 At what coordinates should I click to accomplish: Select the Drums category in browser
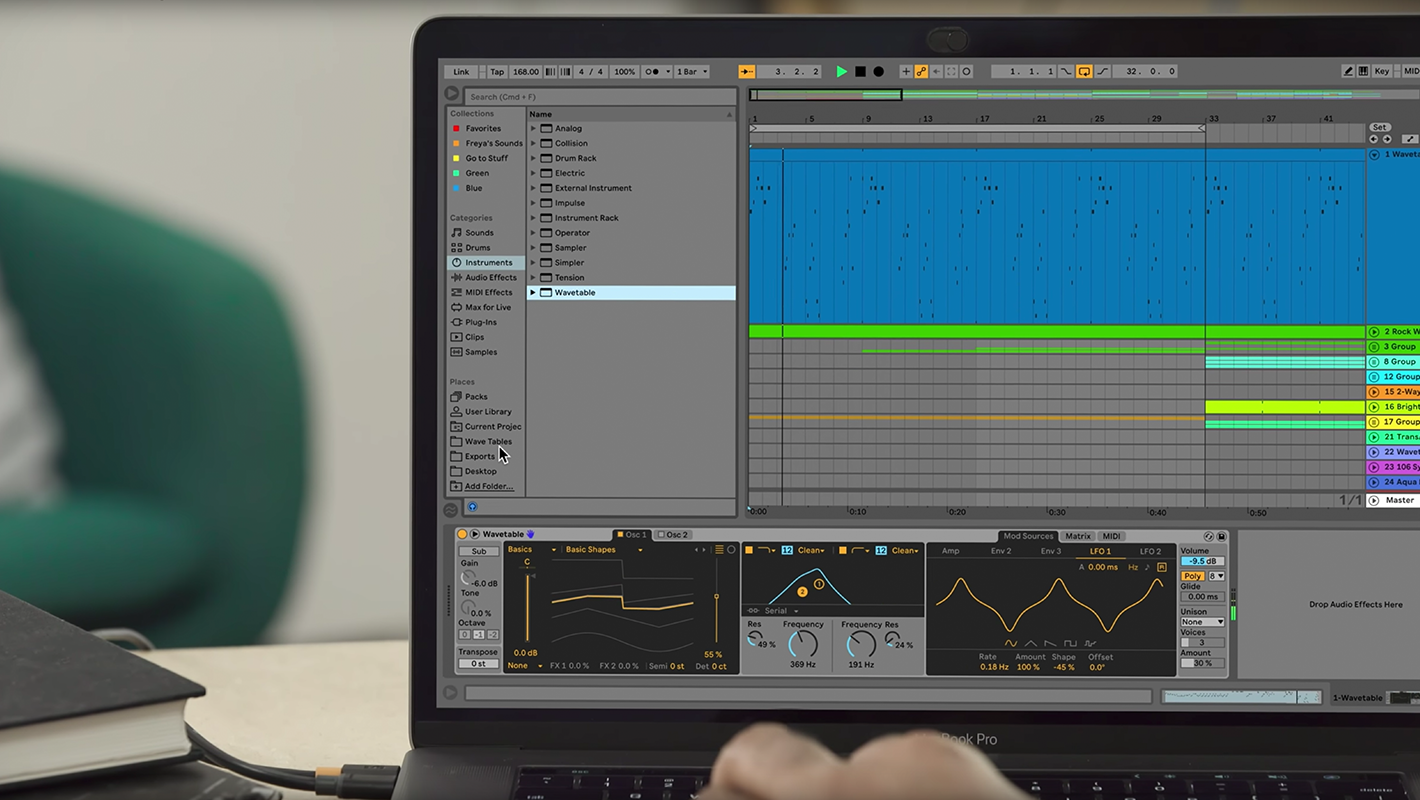[477, 248]
